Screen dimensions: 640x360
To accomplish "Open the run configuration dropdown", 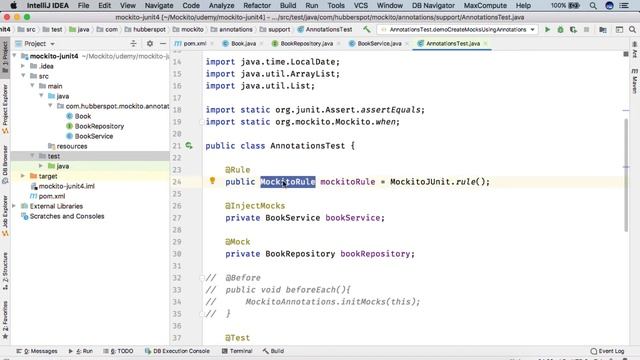I will [x=458, y=29].
